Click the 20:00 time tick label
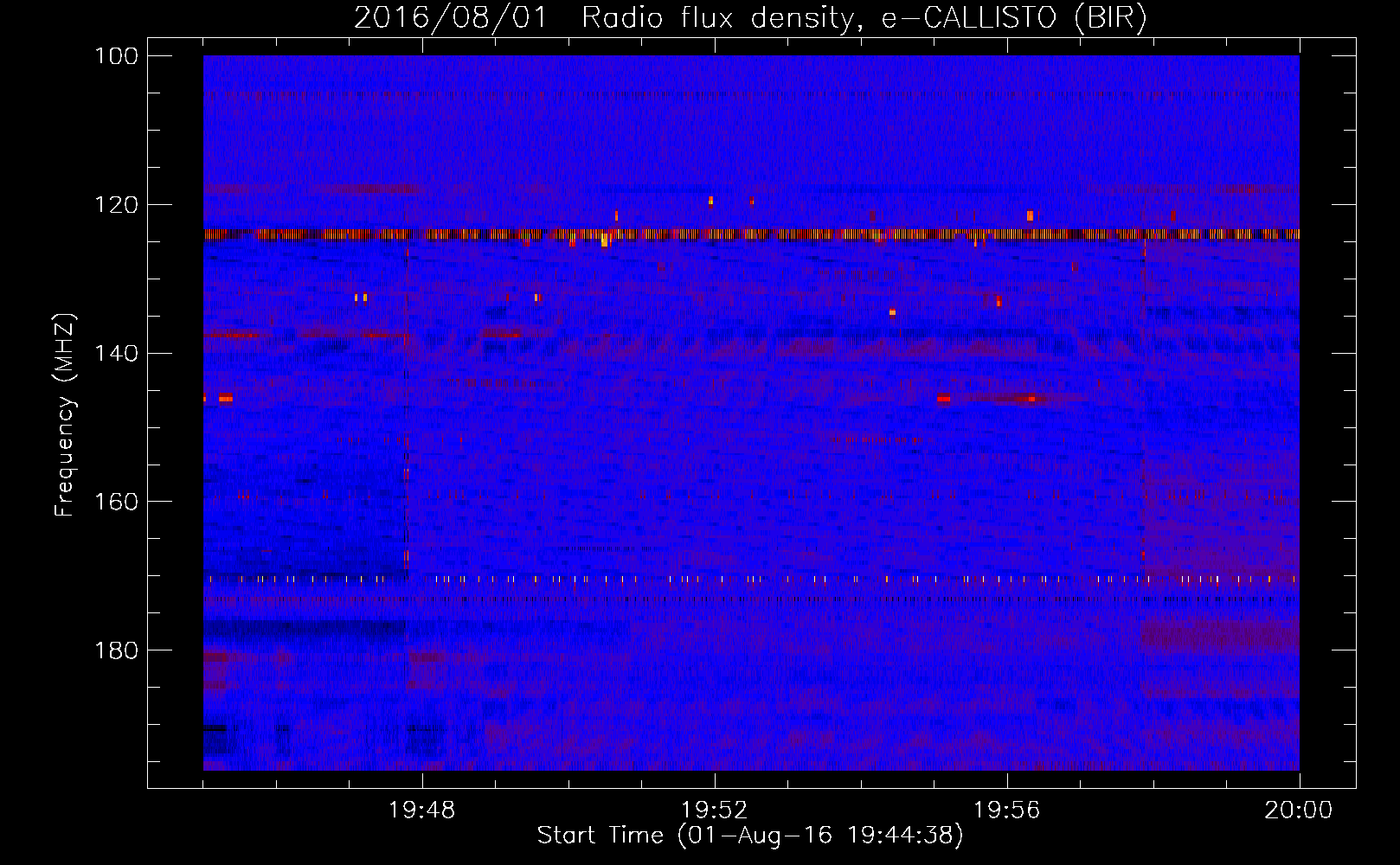The image size is (1400, 865). (x=1299, y=810)
